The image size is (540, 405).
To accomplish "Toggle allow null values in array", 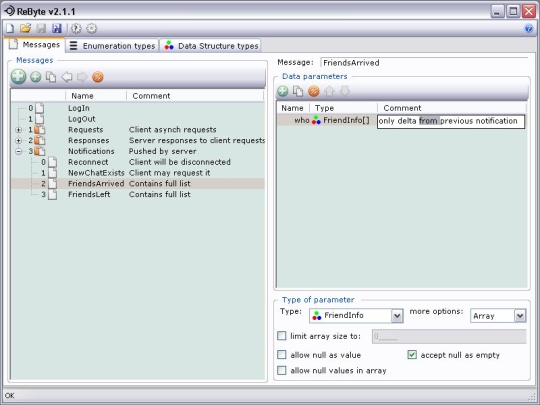I will click(282, 371).
